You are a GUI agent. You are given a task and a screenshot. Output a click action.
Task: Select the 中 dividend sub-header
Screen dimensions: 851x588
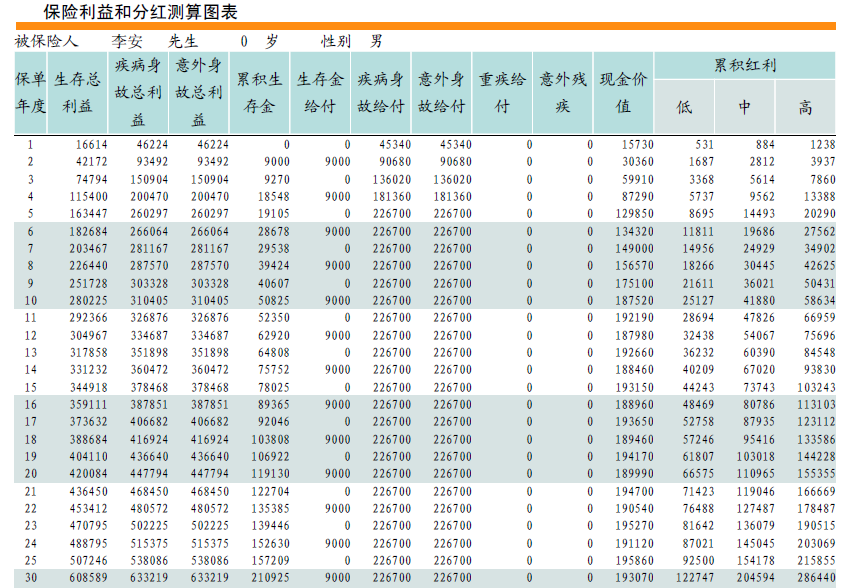tap(745, 107)
